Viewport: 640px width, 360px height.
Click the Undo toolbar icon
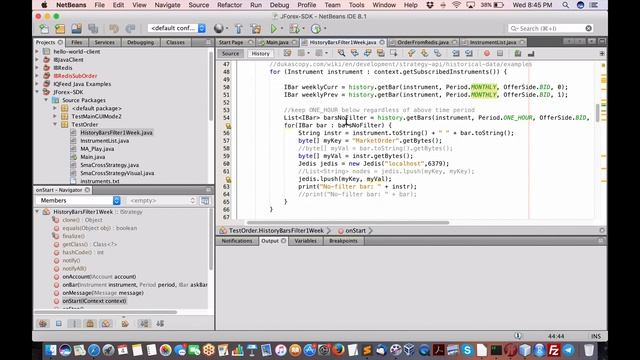coord(113,29)
